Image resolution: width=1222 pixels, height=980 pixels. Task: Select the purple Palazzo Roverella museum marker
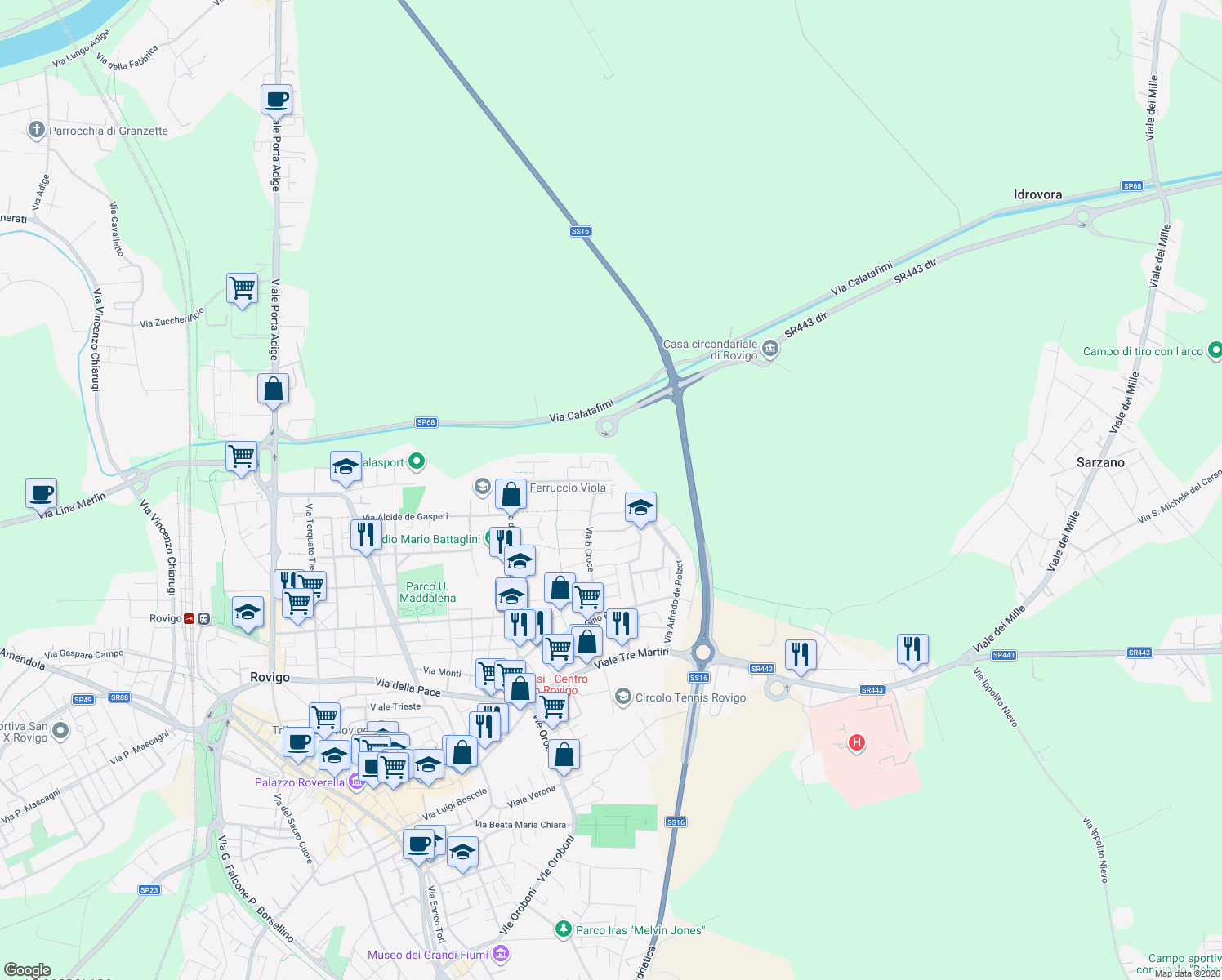(x=356, y=781)
